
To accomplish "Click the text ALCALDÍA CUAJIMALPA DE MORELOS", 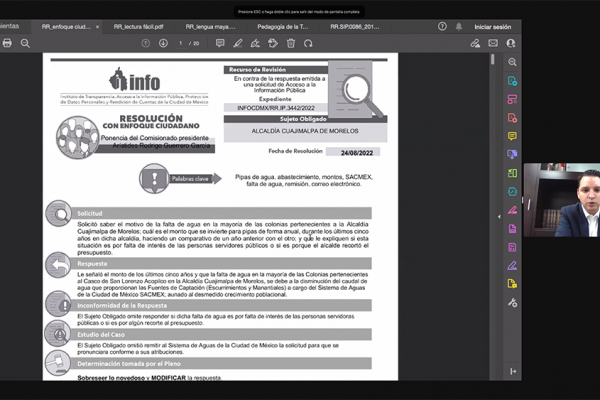I will (x=305, y=131).
